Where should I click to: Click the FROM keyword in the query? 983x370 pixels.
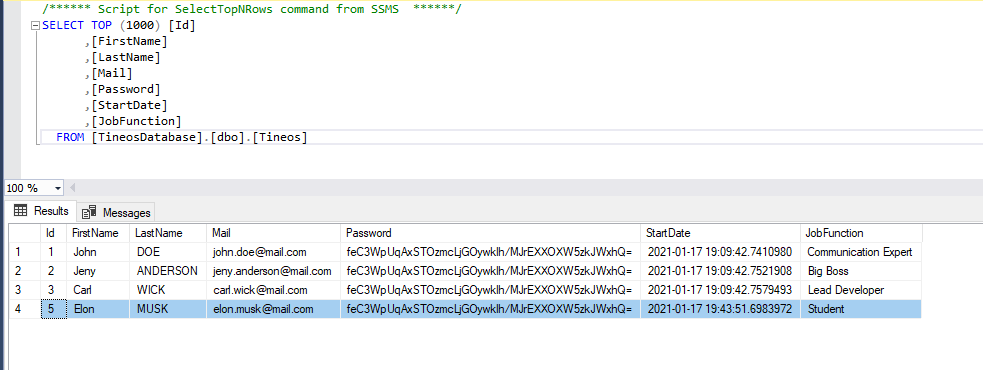(x=70, y=137)
